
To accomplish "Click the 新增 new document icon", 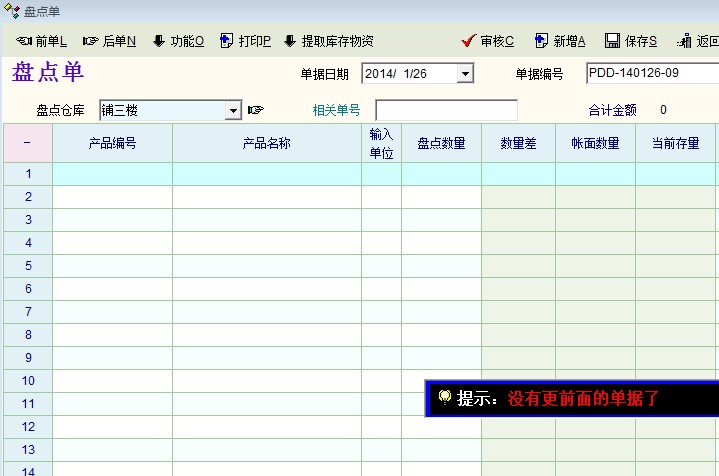I will (x=542, y=41).
